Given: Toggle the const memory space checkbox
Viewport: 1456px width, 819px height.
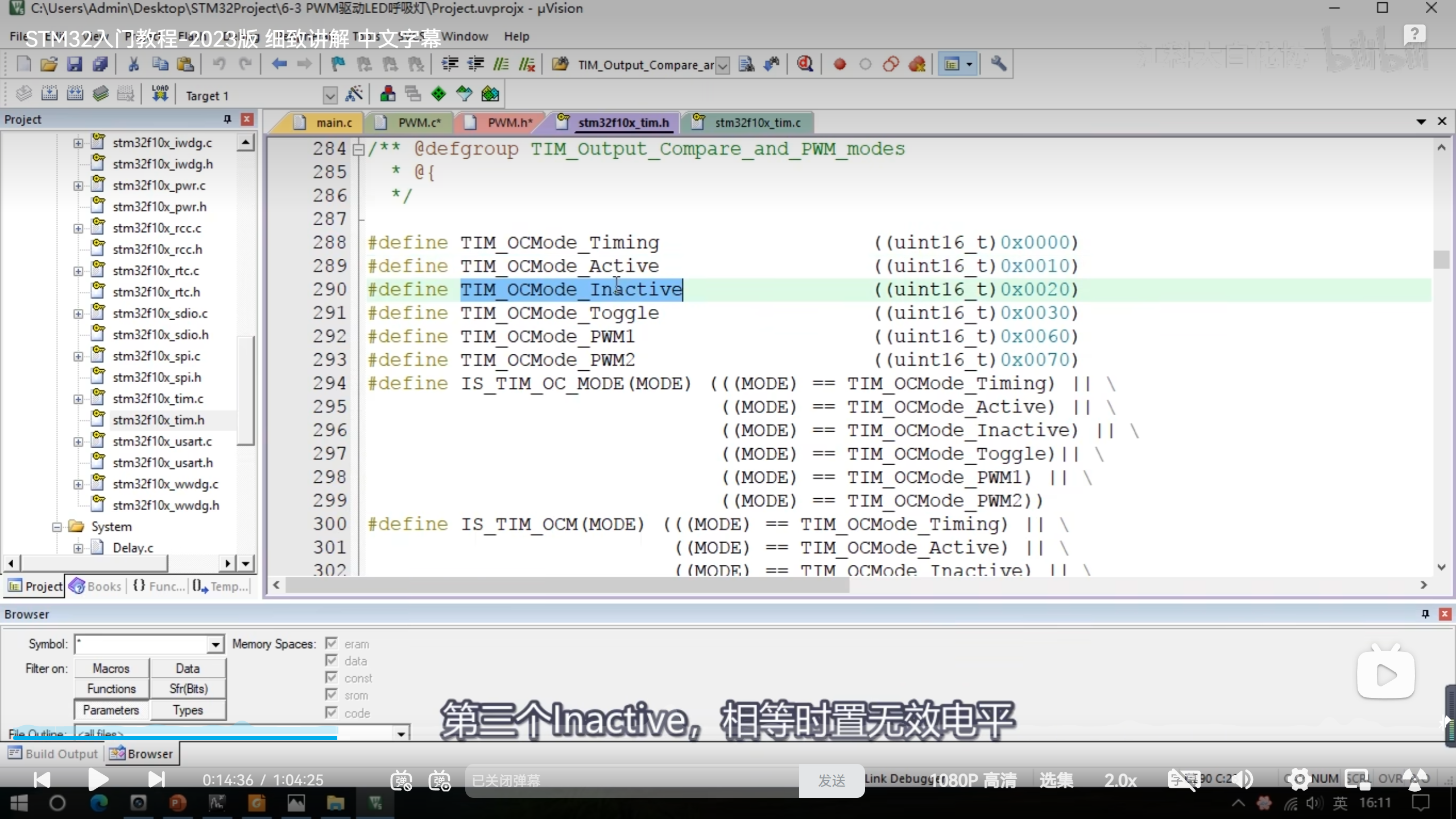Looking at the screenshot, I should point(332,678).
